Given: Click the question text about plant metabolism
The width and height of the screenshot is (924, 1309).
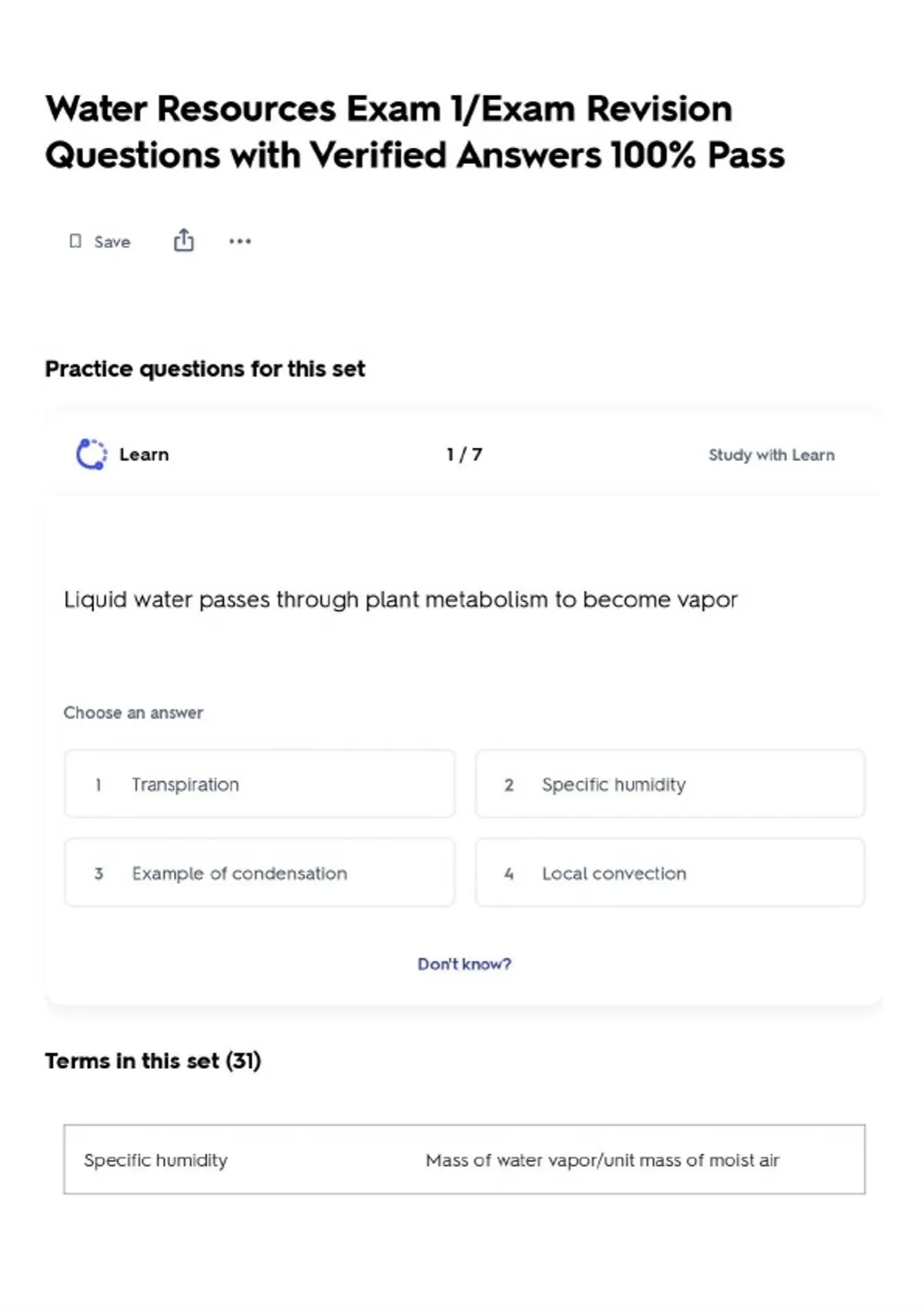Looking at the screenshot, I should tap(400, 600).
